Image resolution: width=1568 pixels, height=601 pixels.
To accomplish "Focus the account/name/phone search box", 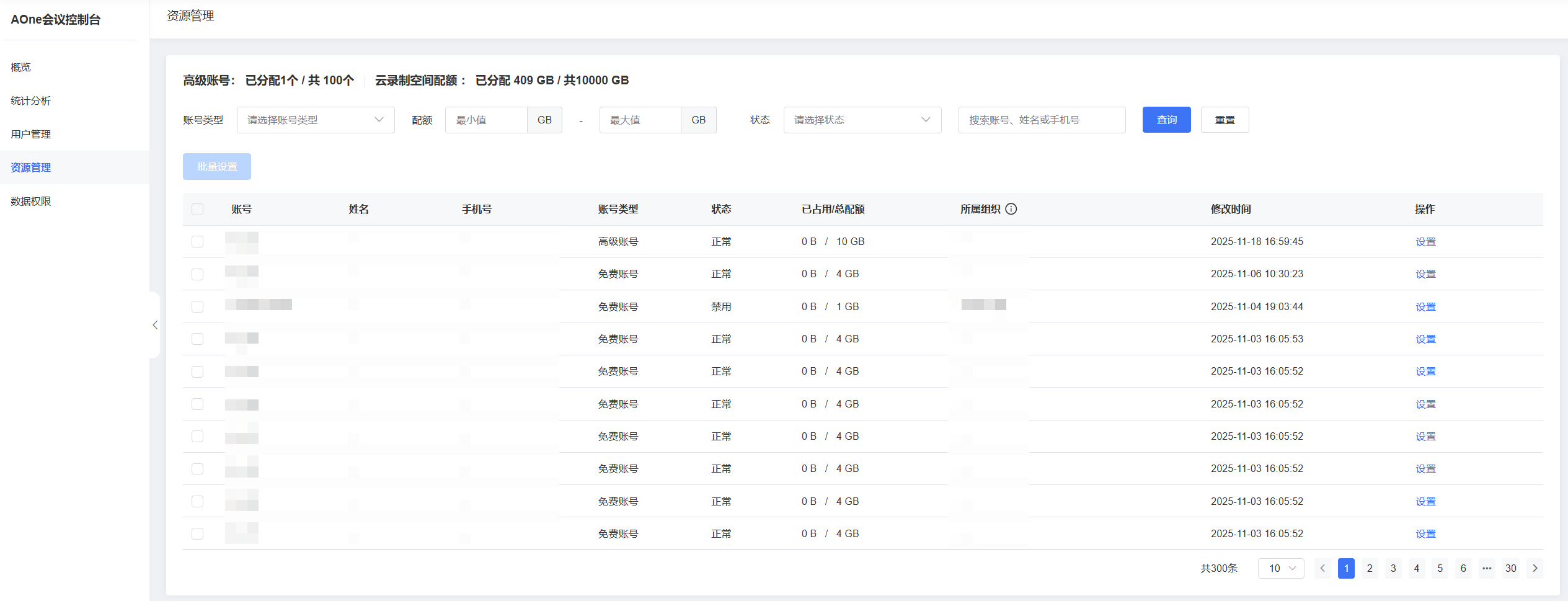I will 1042,120.
